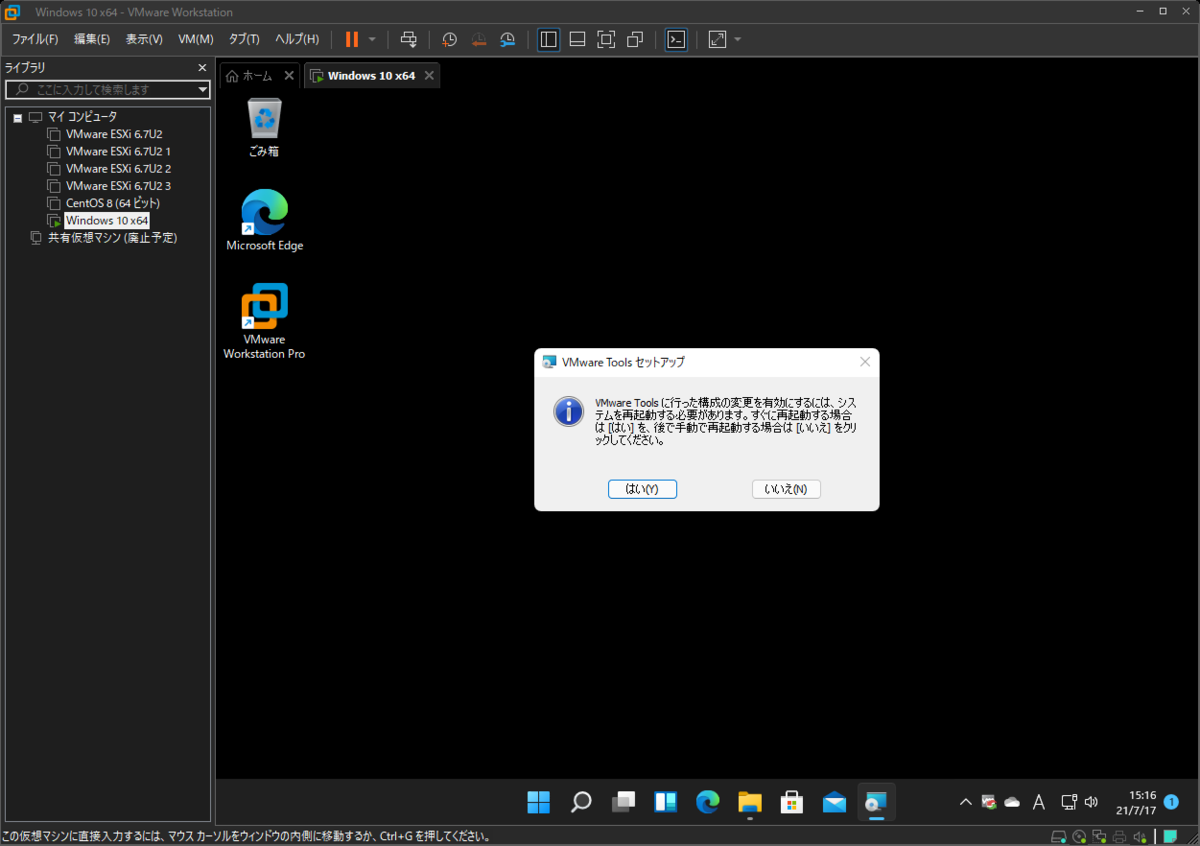Select CentOS 8 (64 ビット) VM

(x=112, y=203)
